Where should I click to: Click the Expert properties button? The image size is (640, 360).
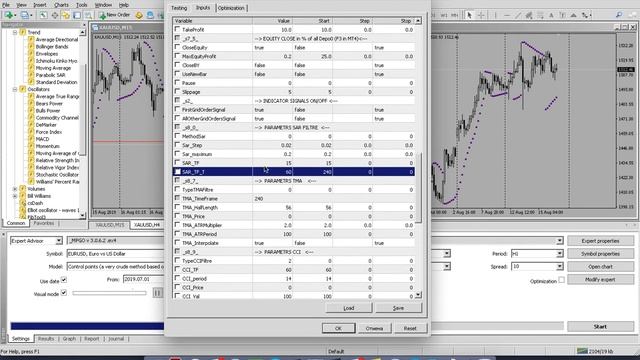pos(600,241)
